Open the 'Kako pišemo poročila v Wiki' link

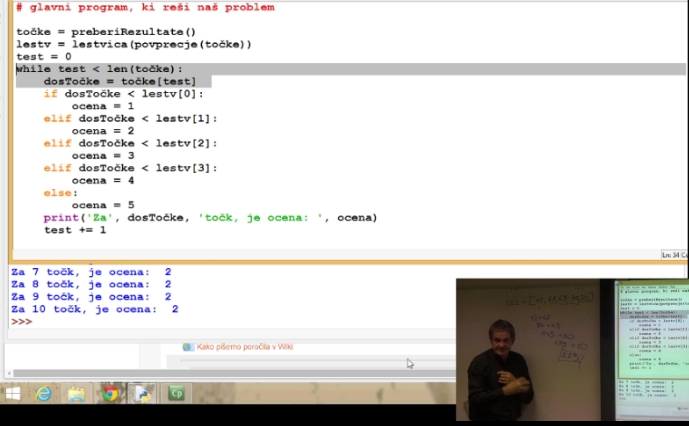coord(244,347)
